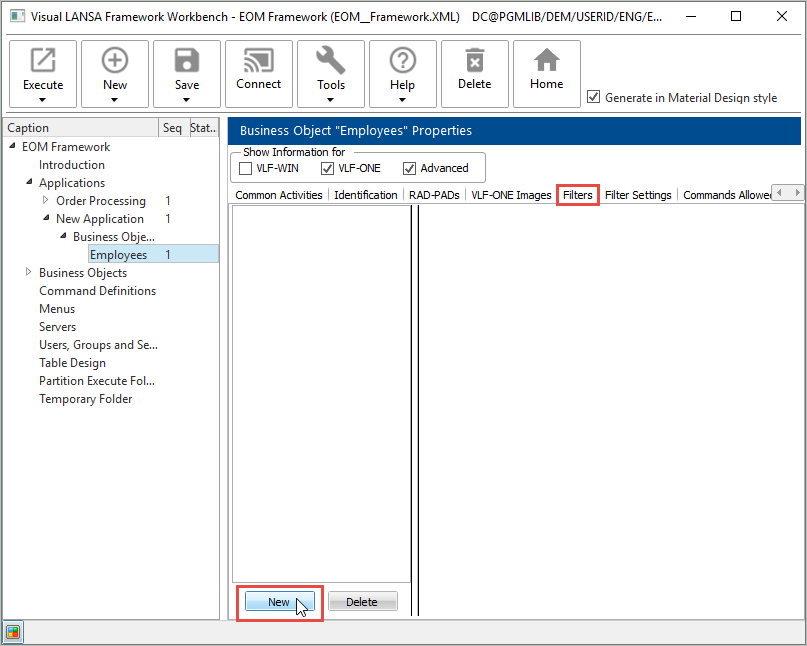
Task: Close the Framework Workbench window
Action: click(x=781, y=16)
